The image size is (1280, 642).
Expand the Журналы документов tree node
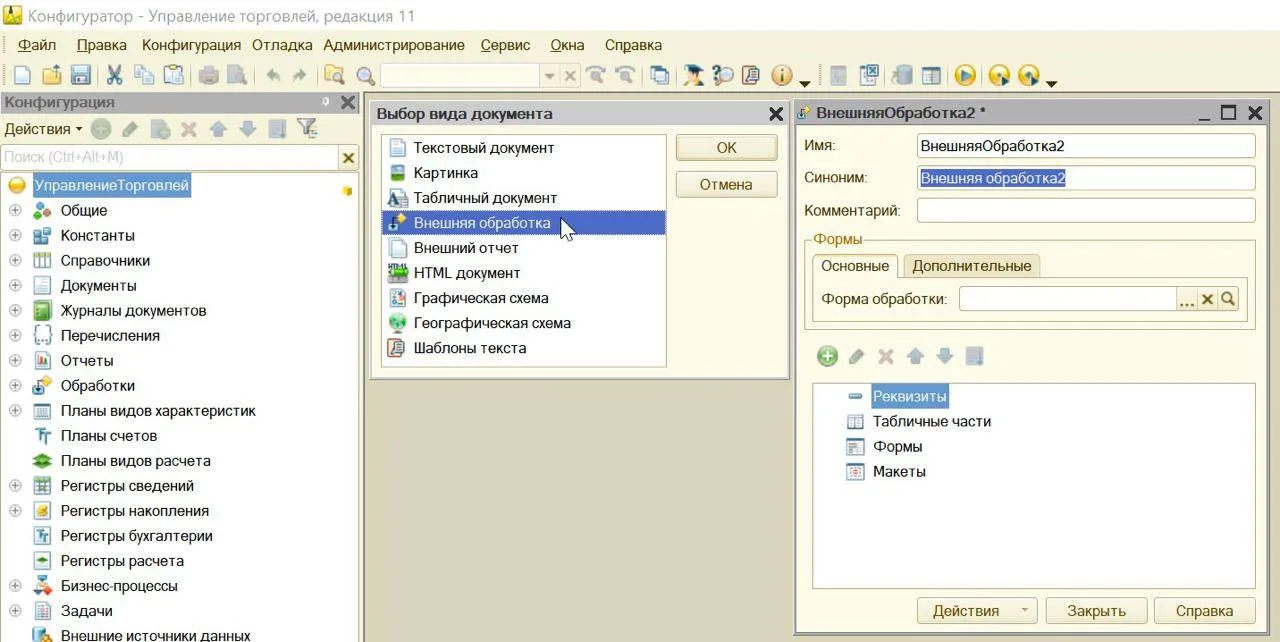(15, 310)
